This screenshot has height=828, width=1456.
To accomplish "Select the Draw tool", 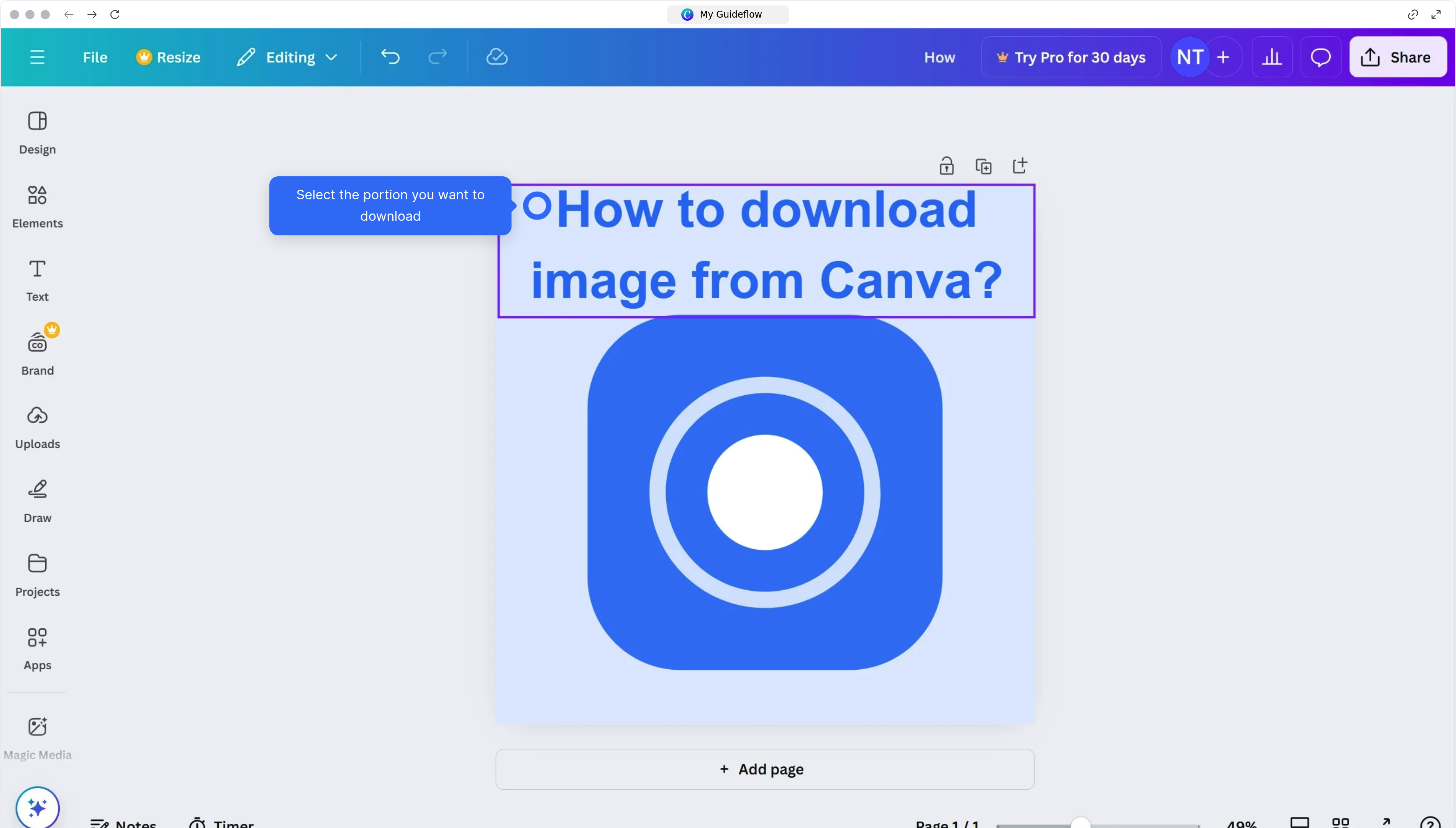I will click(37, 501).
